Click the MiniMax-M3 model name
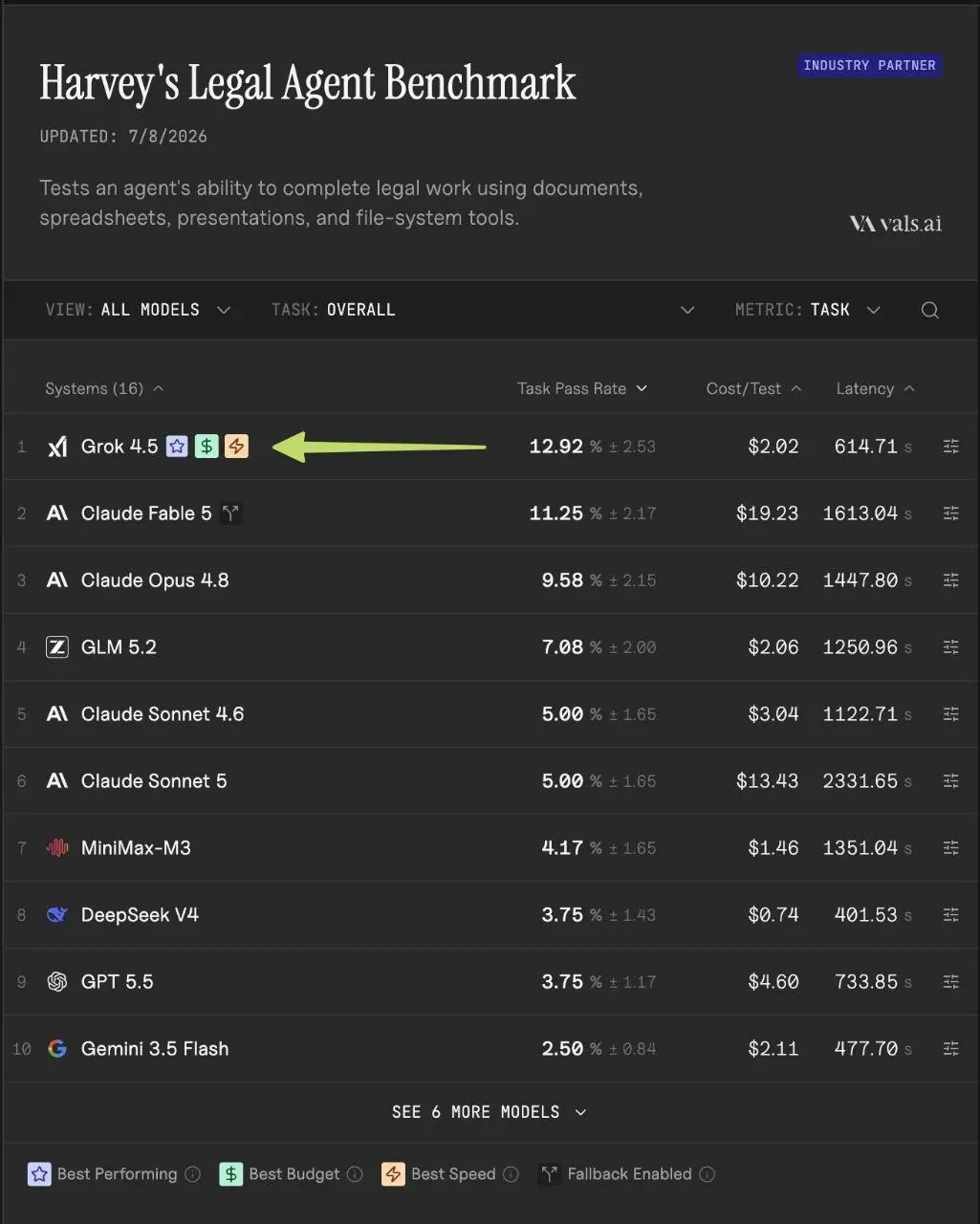 coord(136,848)
